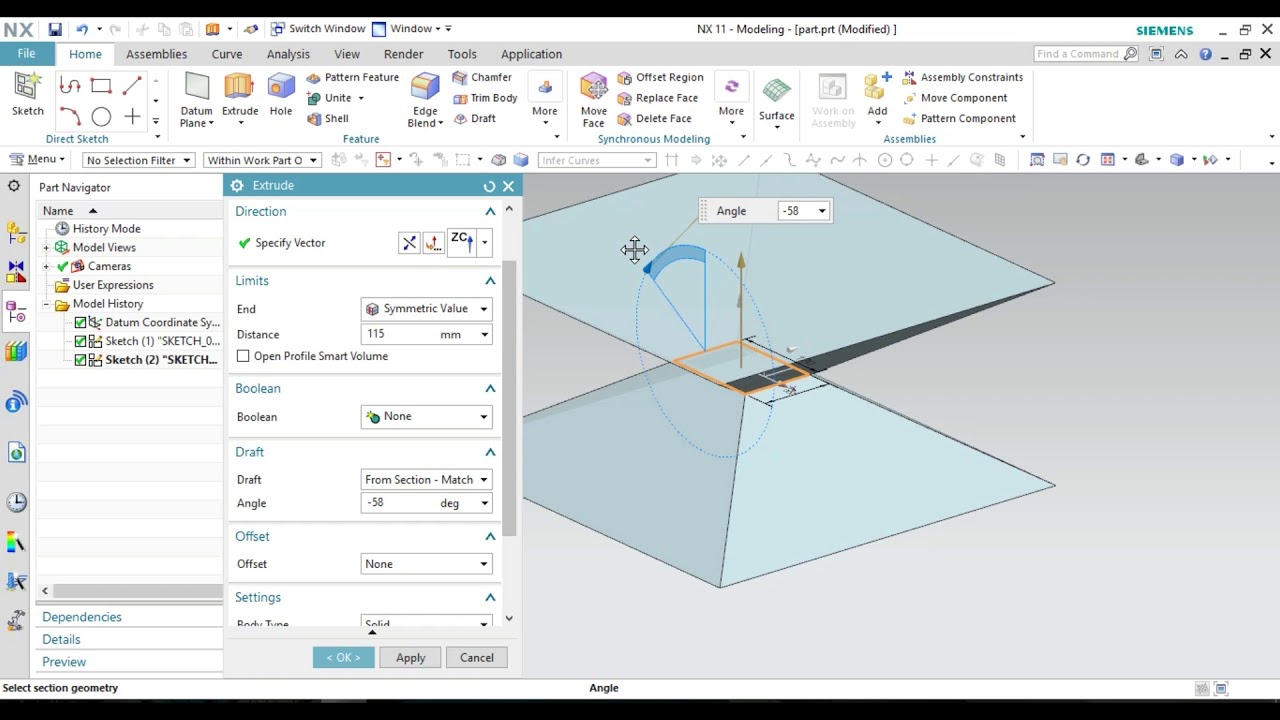Expand the Preview panel

(x=64, y=662)
